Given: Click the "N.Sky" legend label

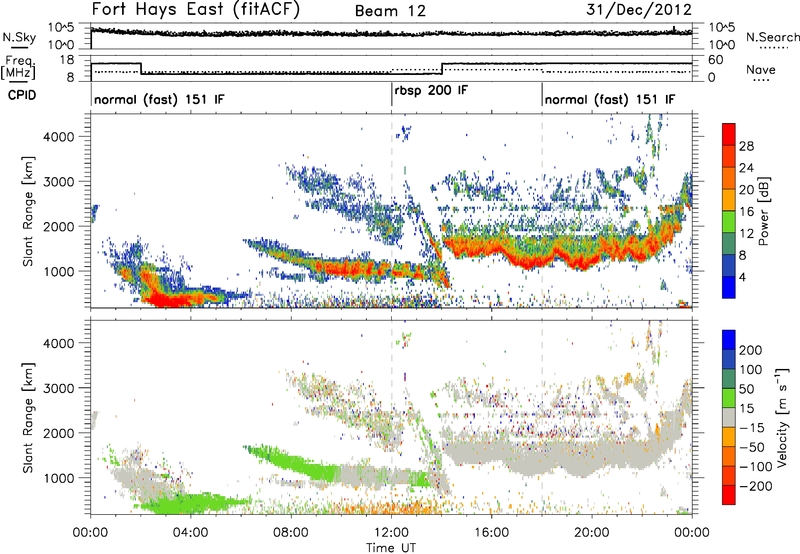Looking at the screenshot, I should pyautogui.click(x=19, y=37).
